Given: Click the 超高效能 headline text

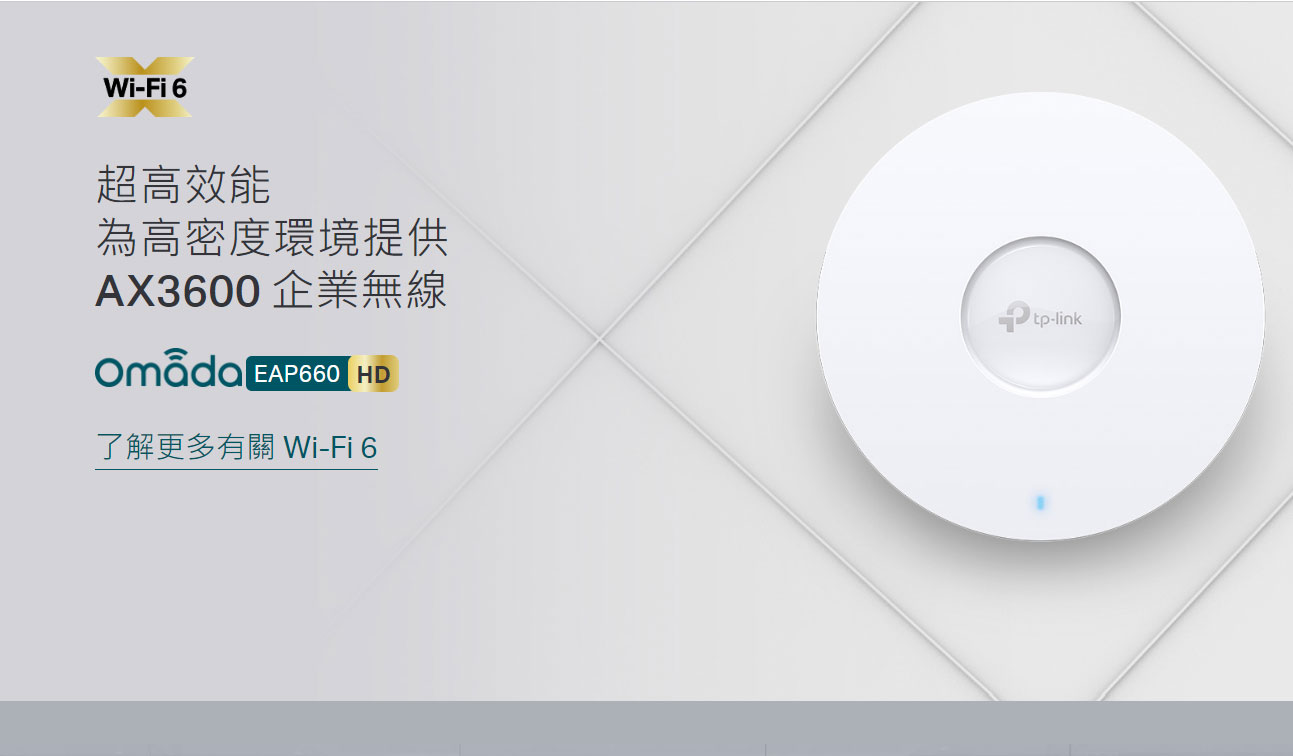Looking at the screenshot, I should click(183, 185).
